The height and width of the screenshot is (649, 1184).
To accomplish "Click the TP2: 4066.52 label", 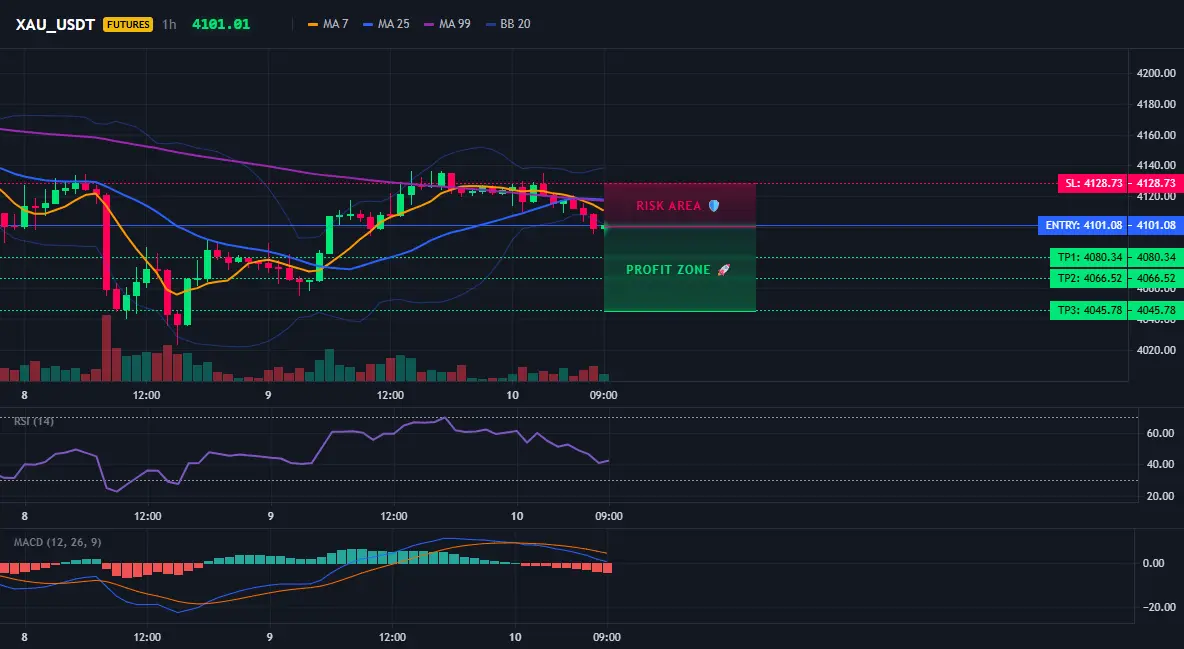I will point(1088,278).
